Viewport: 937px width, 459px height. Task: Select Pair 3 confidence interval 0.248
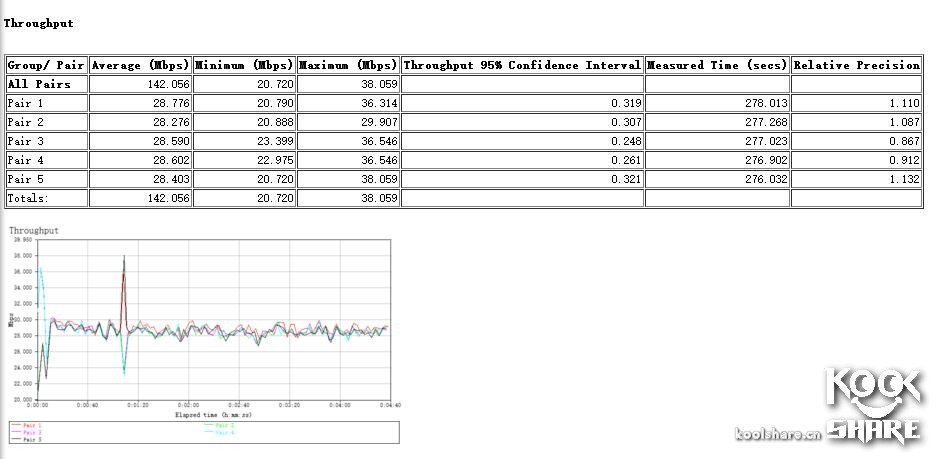point(626,142)
